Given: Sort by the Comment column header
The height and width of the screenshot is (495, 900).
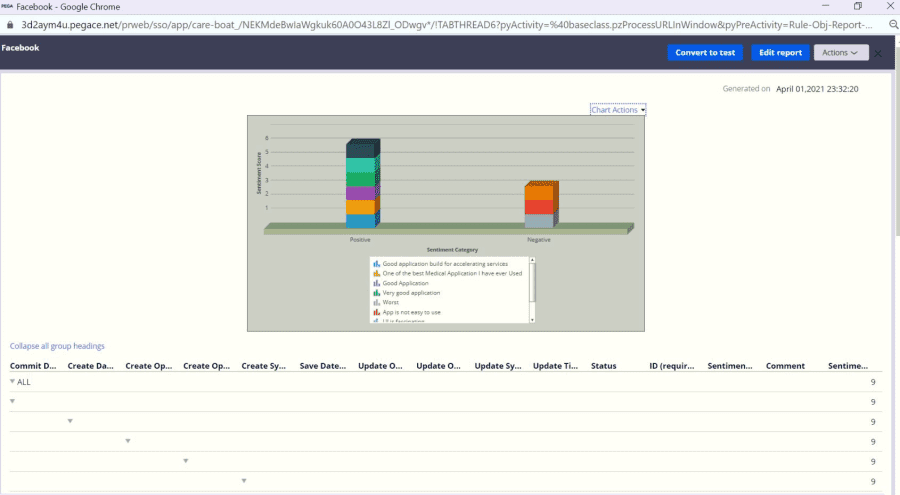Looking at the screenshot, I should 785,366.
